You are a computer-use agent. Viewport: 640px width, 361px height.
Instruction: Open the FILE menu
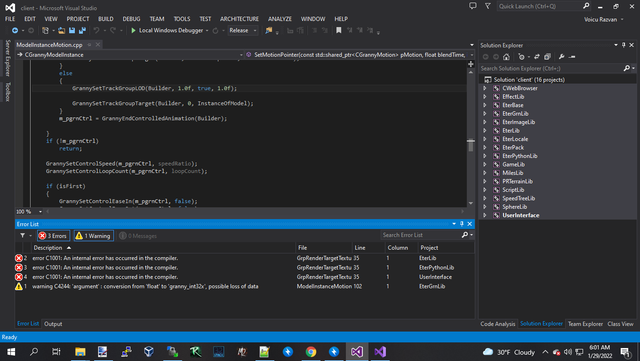(x=10, y=19)
